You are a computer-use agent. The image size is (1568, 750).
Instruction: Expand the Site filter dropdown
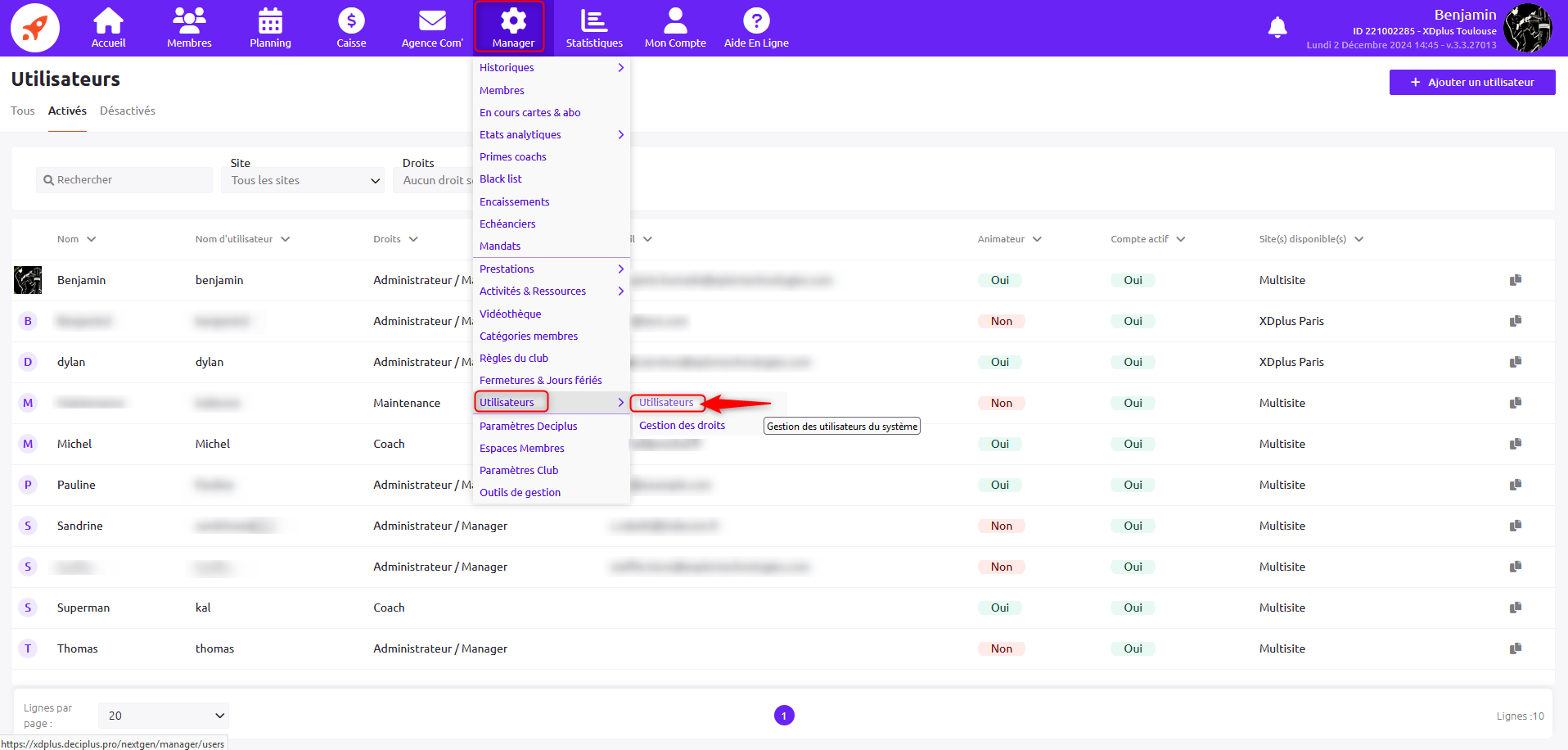click(x=303, y=180)
